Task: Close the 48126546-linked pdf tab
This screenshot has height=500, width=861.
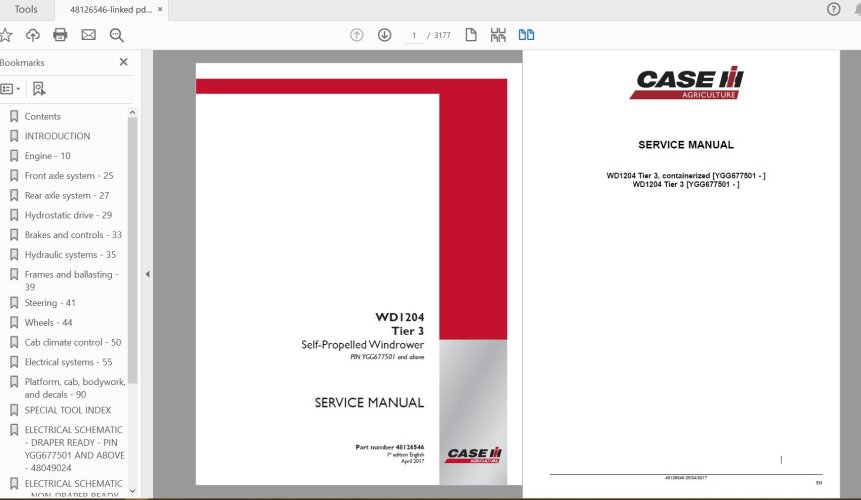Action: click(x=160, y=9)
